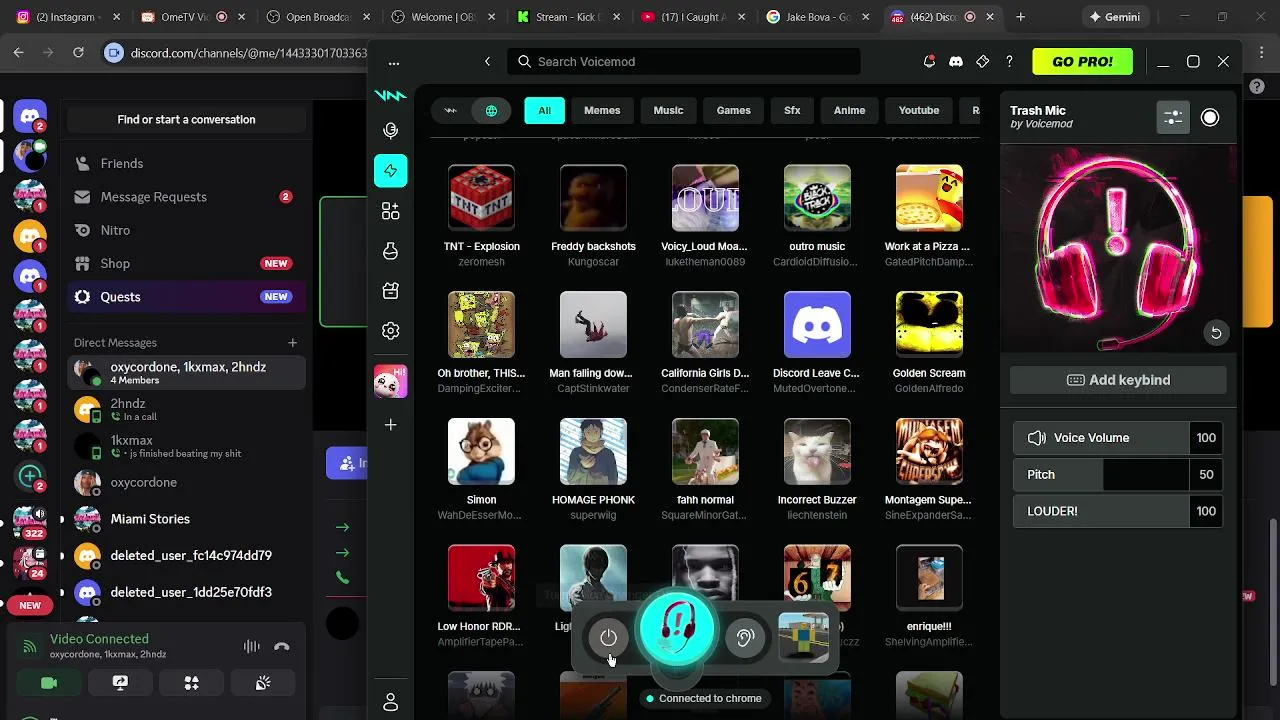1280x720 pixels.
Task: Play the Simon chipmunk sound
Action: coord(482,452)
